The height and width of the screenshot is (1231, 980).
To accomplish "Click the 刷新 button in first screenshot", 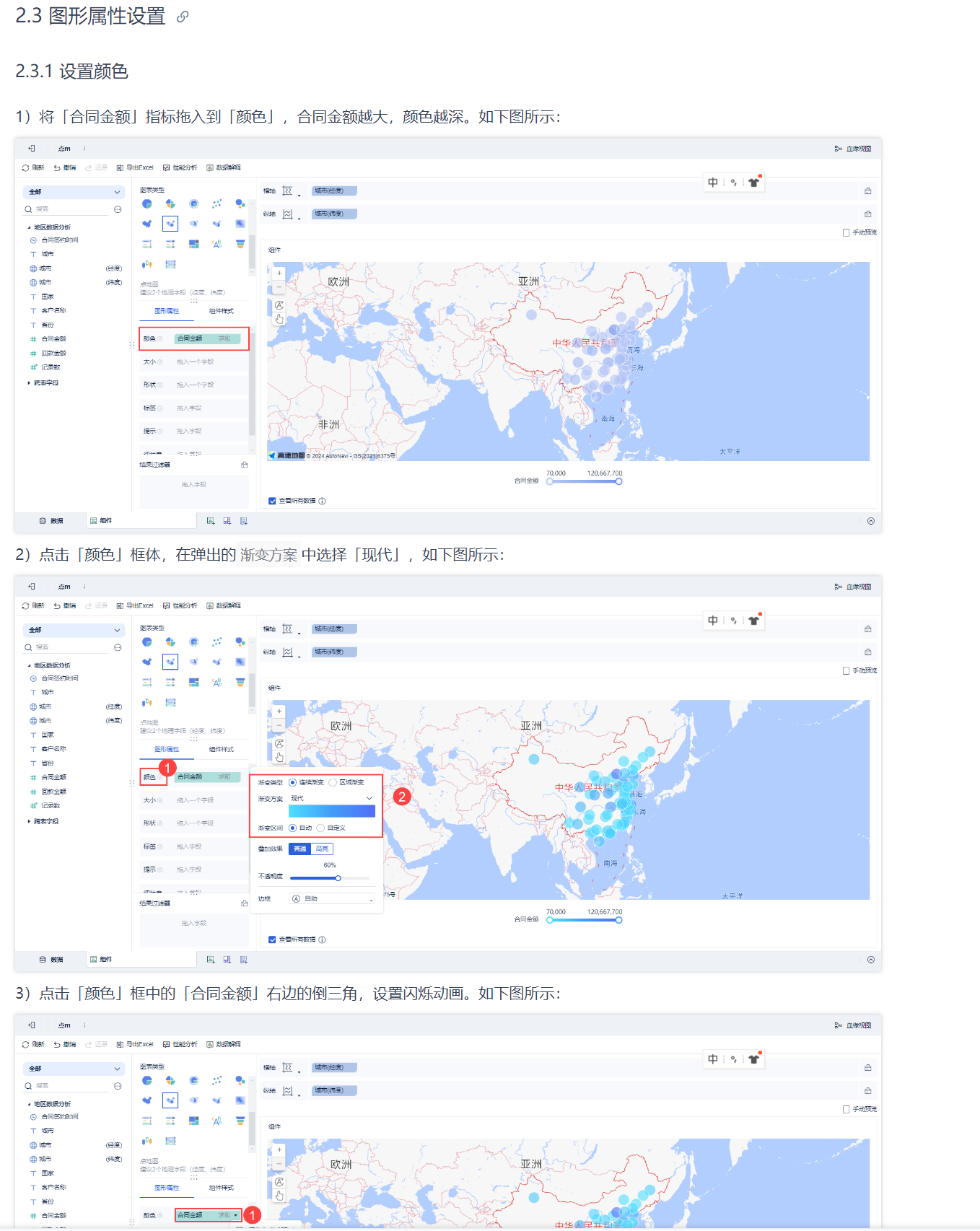I will coord(33,167).
